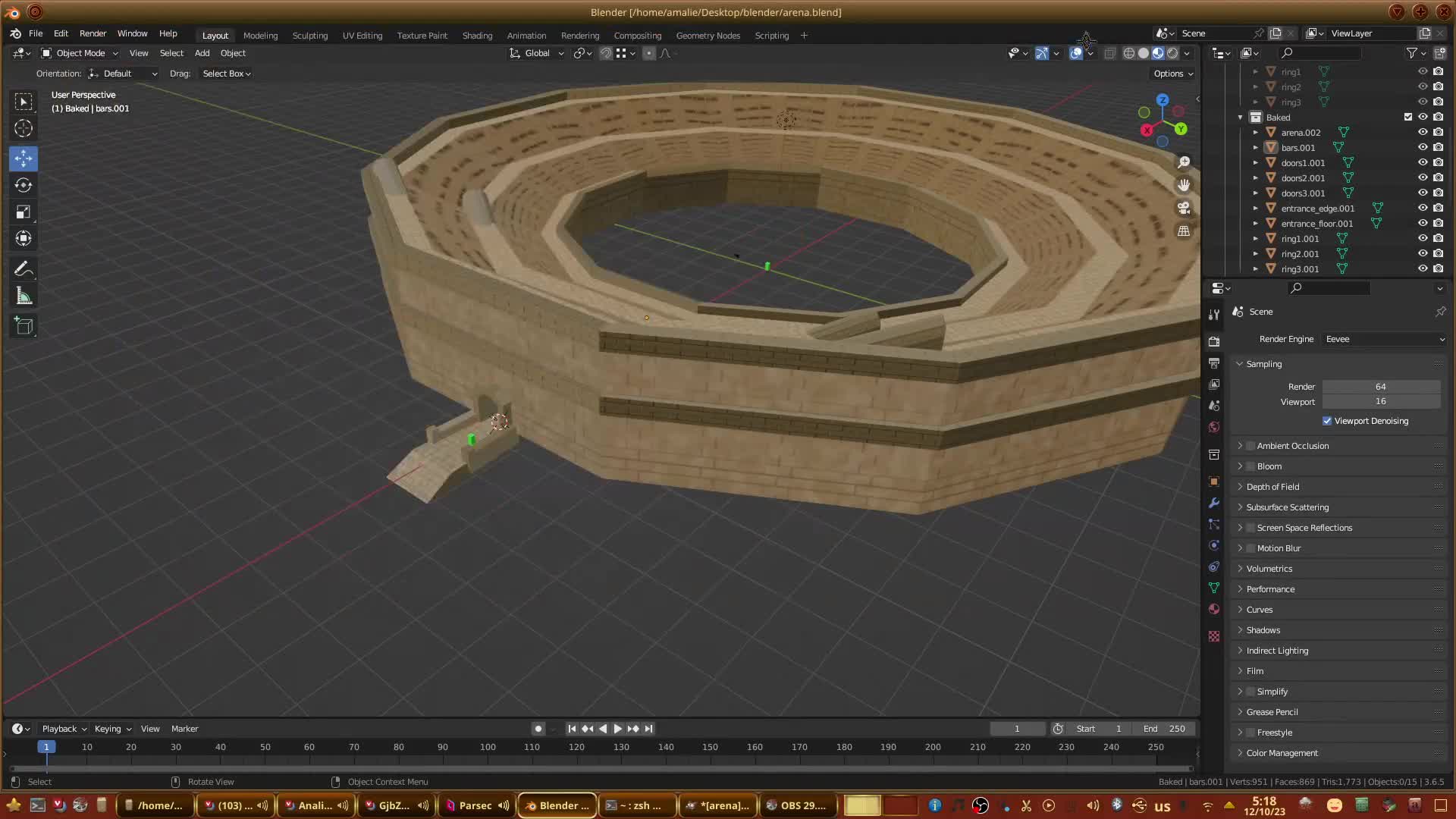Select the Add Cube tool
The height and width of the screenshot is (819, 1456).
pos(24,327)
